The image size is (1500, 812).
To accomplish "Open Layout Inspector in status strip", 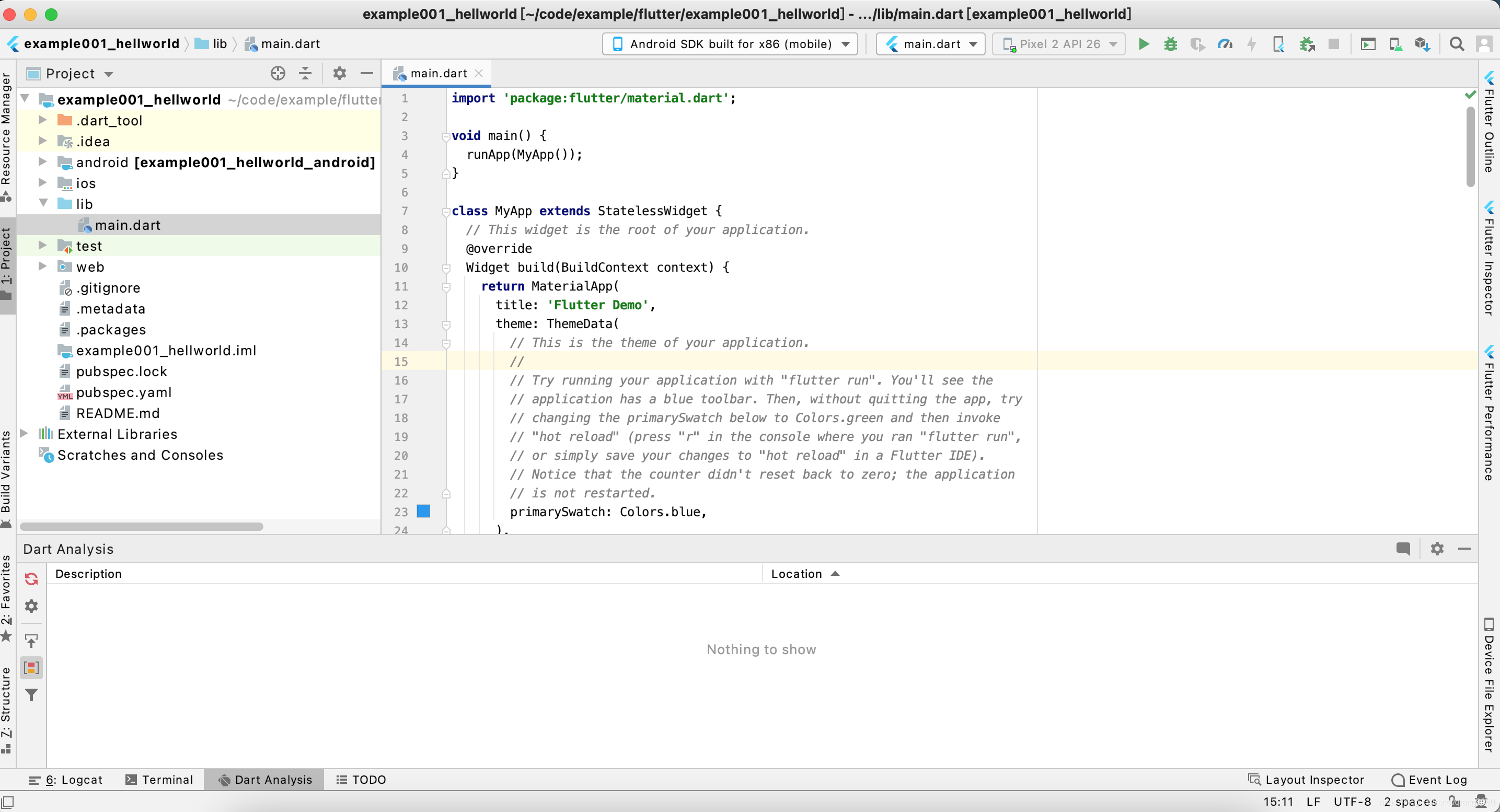I will (x=1306, y=780).
